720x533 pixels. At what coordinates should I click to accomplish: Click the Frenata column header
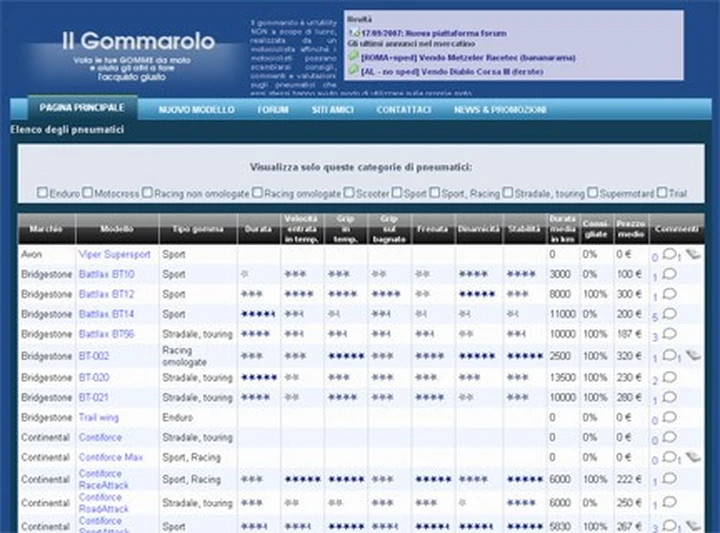[433, 229]
